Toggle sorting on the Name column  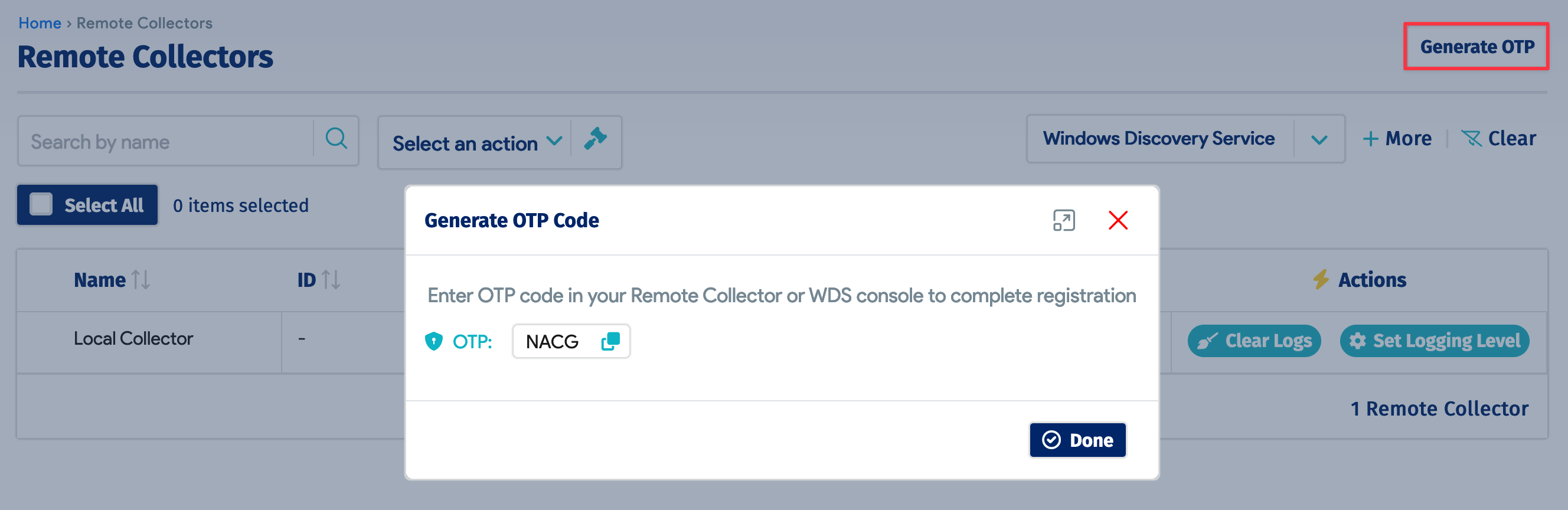(x=142, y=279)
